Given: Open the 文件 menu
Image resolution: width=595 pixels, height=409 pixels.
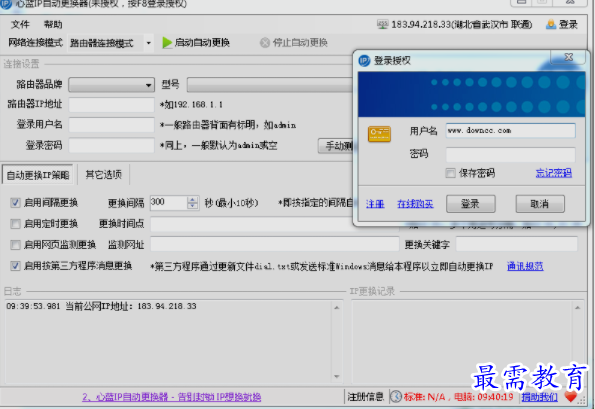Looking at the screenshot, I should coord(20,25).
